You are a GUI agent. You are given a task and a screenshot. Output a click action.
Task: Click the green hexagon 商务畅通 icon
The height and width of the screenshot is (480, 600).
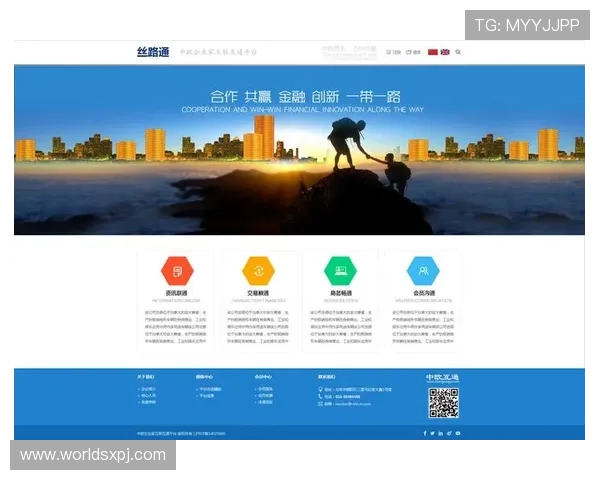[x=341, y=271]
